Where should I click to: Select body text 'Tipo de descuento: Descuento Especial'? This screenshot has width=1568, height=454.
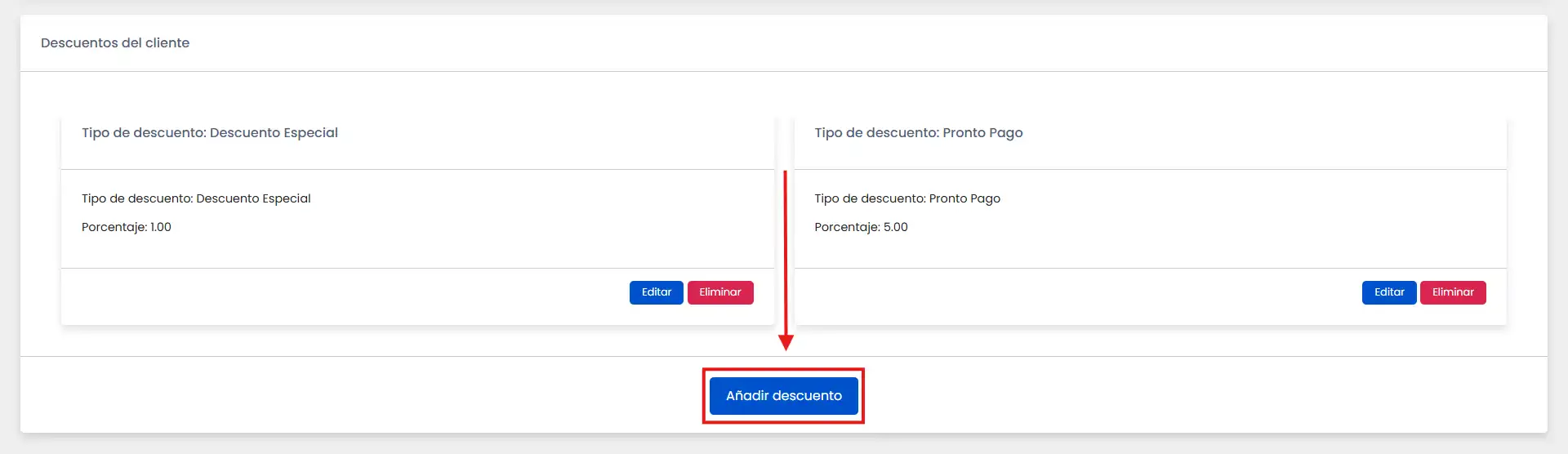coord(196,198)
